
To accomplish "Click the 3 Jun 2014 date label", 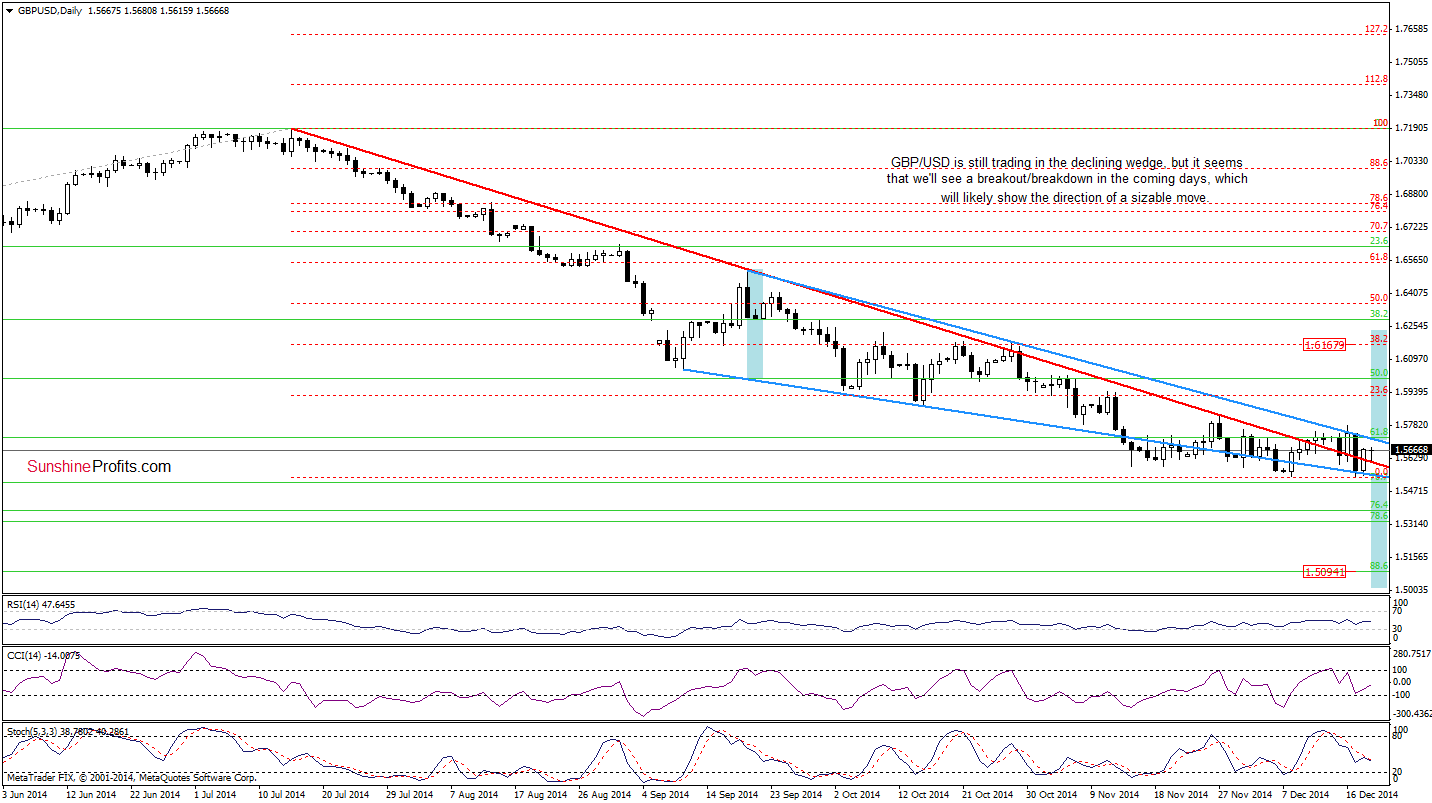I will point(25,795).
